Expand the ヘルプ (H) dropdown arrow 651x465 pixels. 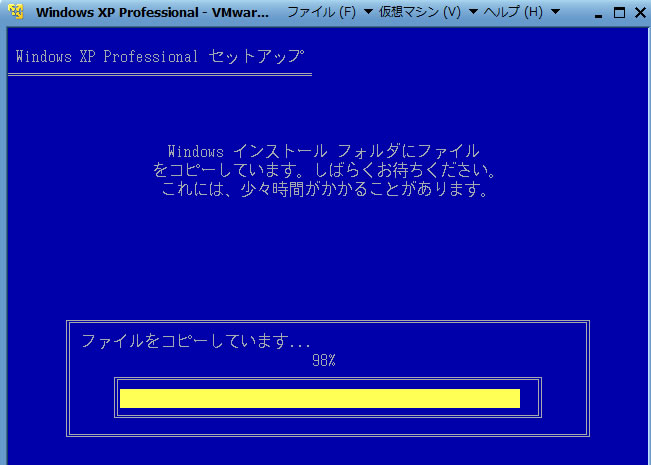556,12
